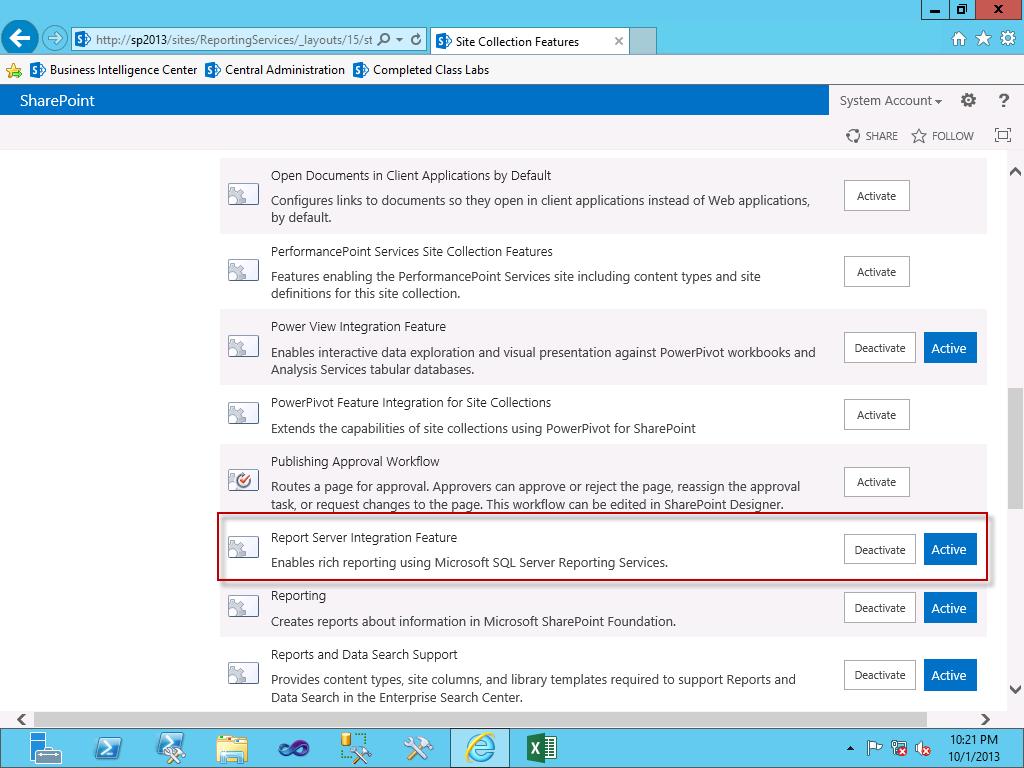Deactivate the Reporting feature
The height and width of the screenshot is (768, 1024).
(880, 608)
